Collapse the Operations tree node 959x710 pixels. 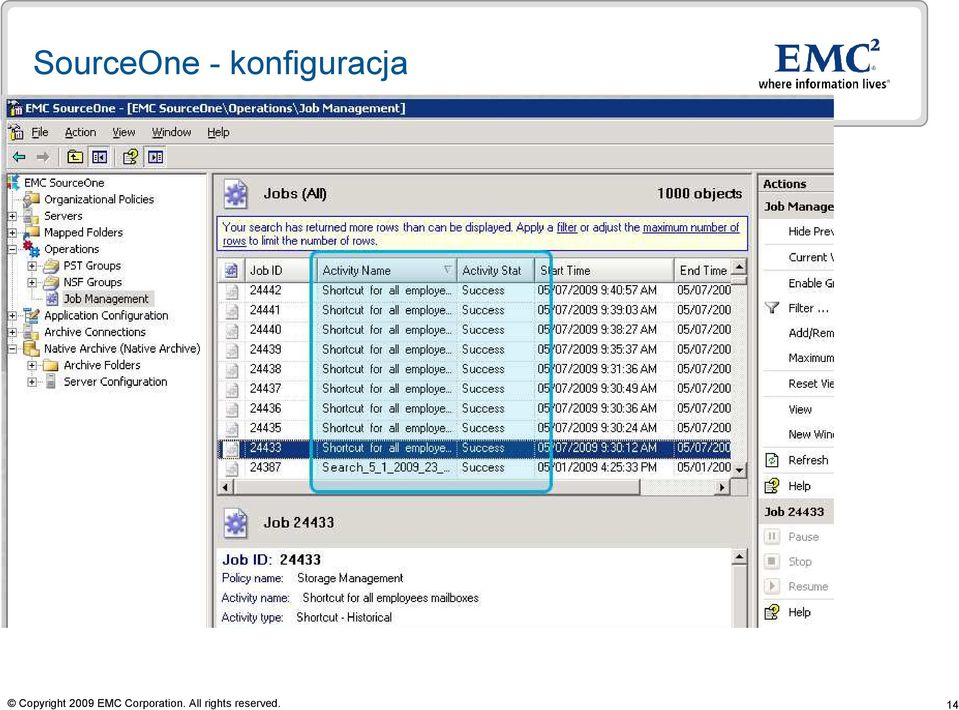point(13,250)
